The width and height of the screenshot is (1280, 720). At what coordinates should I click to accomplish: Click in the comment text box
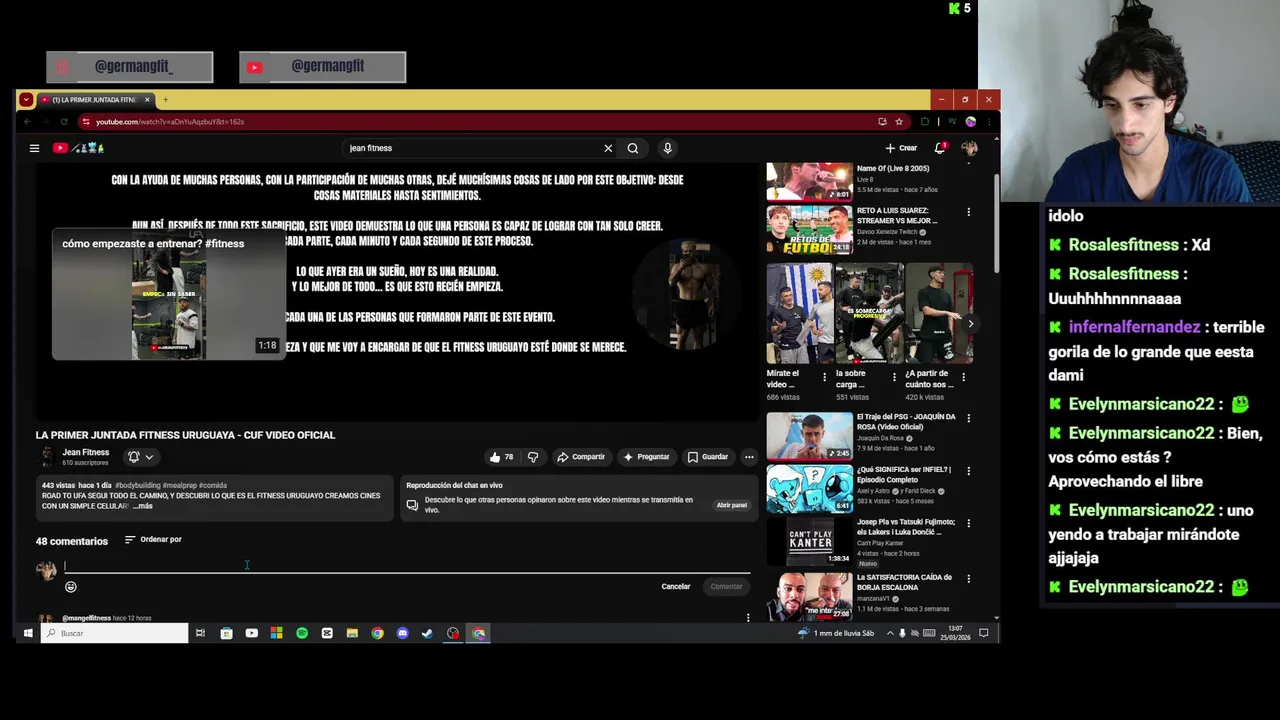(407, 566)
